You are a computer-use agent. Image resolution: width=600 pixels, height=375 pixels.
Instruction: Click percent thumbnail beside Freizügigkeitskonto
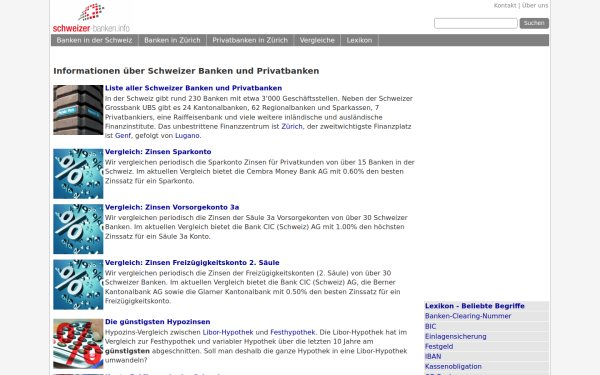(78, 285)
